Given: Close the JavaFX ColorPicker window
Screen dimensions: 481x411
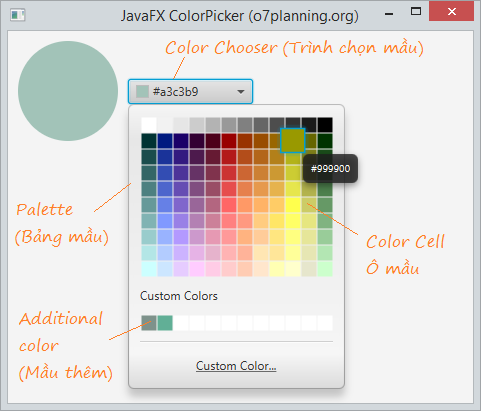Looking at the screenshot, I should tap(452, 12).
